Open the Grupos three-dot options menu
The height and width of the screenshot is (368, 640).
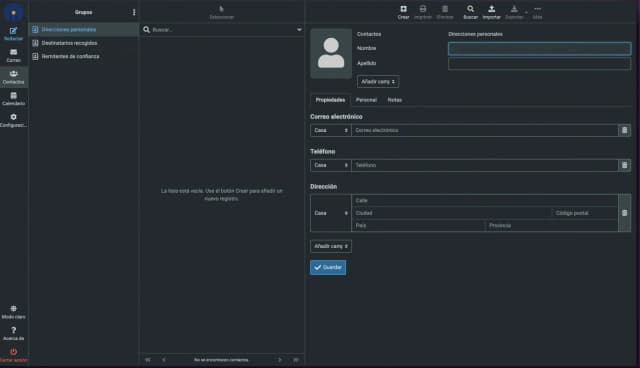[134, 12]
